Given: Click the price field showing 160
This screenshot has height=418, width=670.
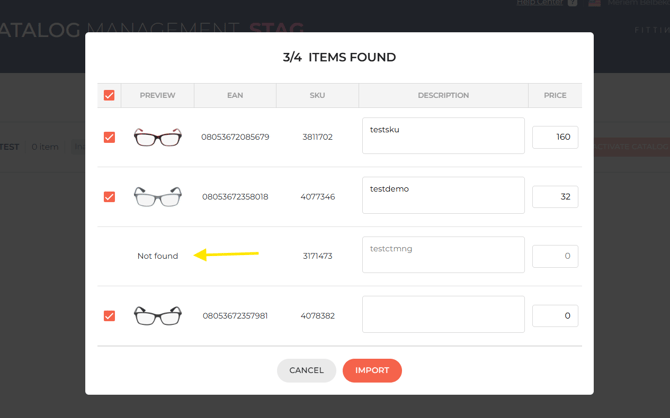Looking at the screenshot, I should click(x=555, y=137).
